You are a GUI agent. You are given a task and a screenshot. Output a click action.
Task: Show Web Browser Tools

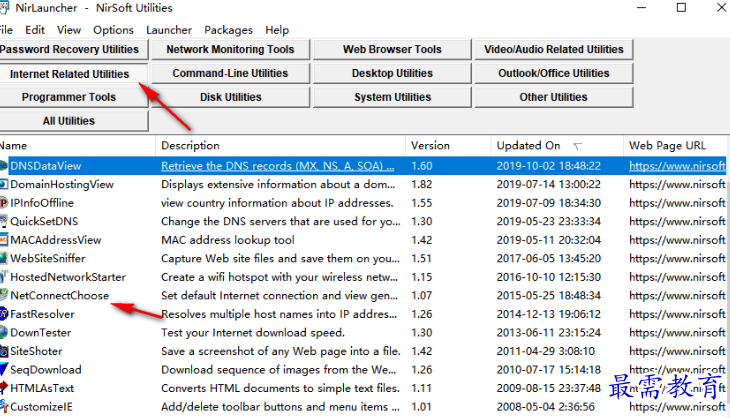(392, 49)
